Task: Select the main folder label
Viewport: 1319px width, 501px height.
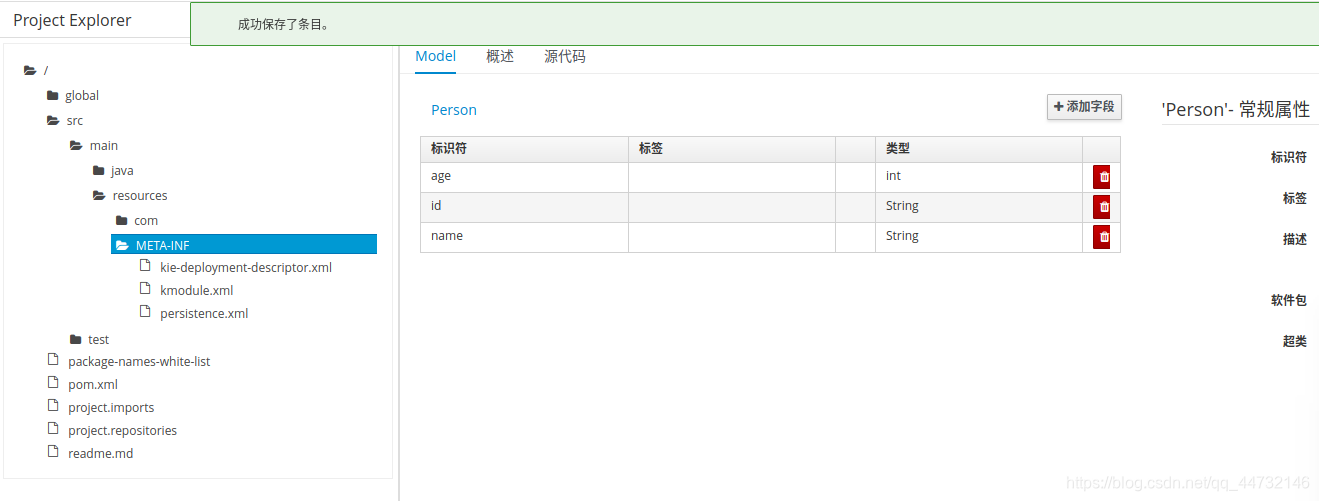Action: point(104,146)
